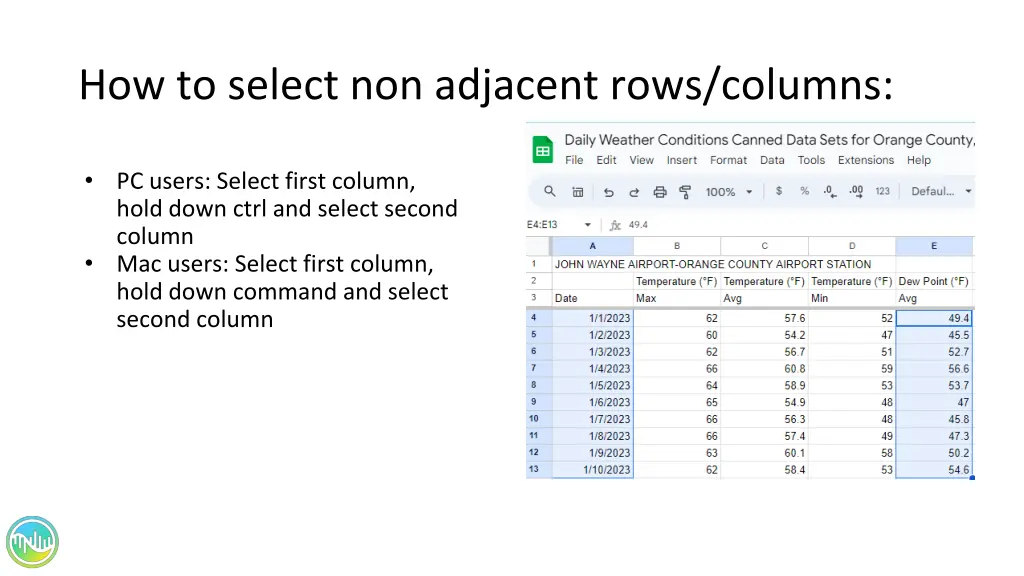
Task: Click date cell 1/10/2023
Action: click(x=592, y=470)
